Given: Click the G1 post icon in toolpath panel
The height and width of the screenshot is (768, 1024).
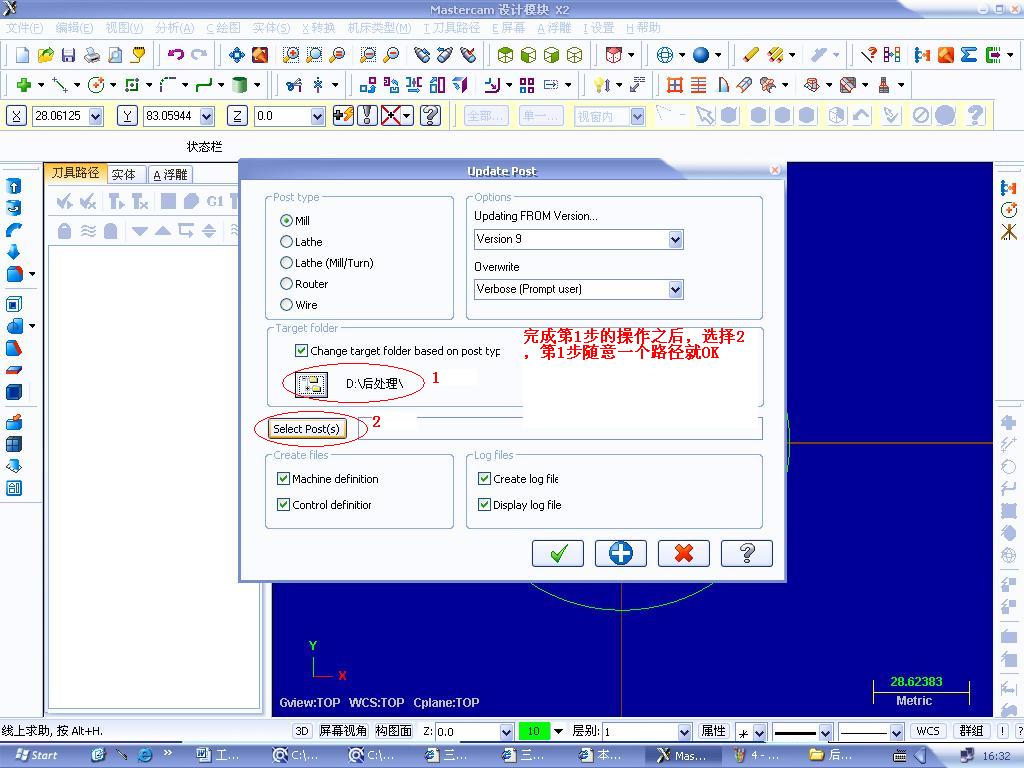Looking at the screenshot, I should pos(215,201).
